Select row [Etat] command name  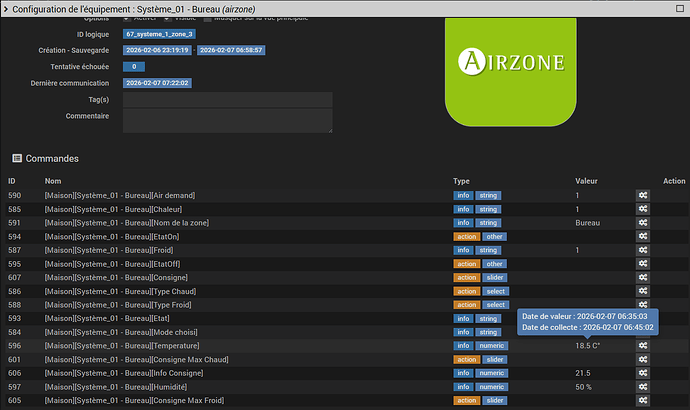tap(107, 318)
